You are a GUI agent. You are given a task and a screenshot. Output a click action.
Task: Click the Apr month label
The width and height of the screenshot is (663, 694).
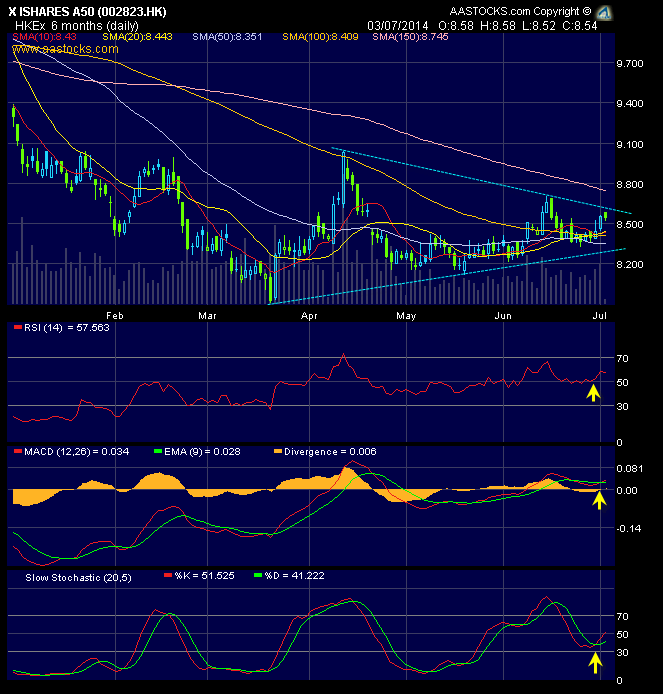[x=309, y=316]
